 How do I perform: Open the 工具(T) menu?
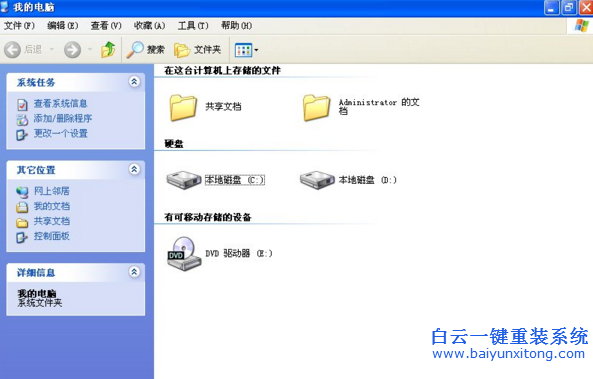point(193,26)
